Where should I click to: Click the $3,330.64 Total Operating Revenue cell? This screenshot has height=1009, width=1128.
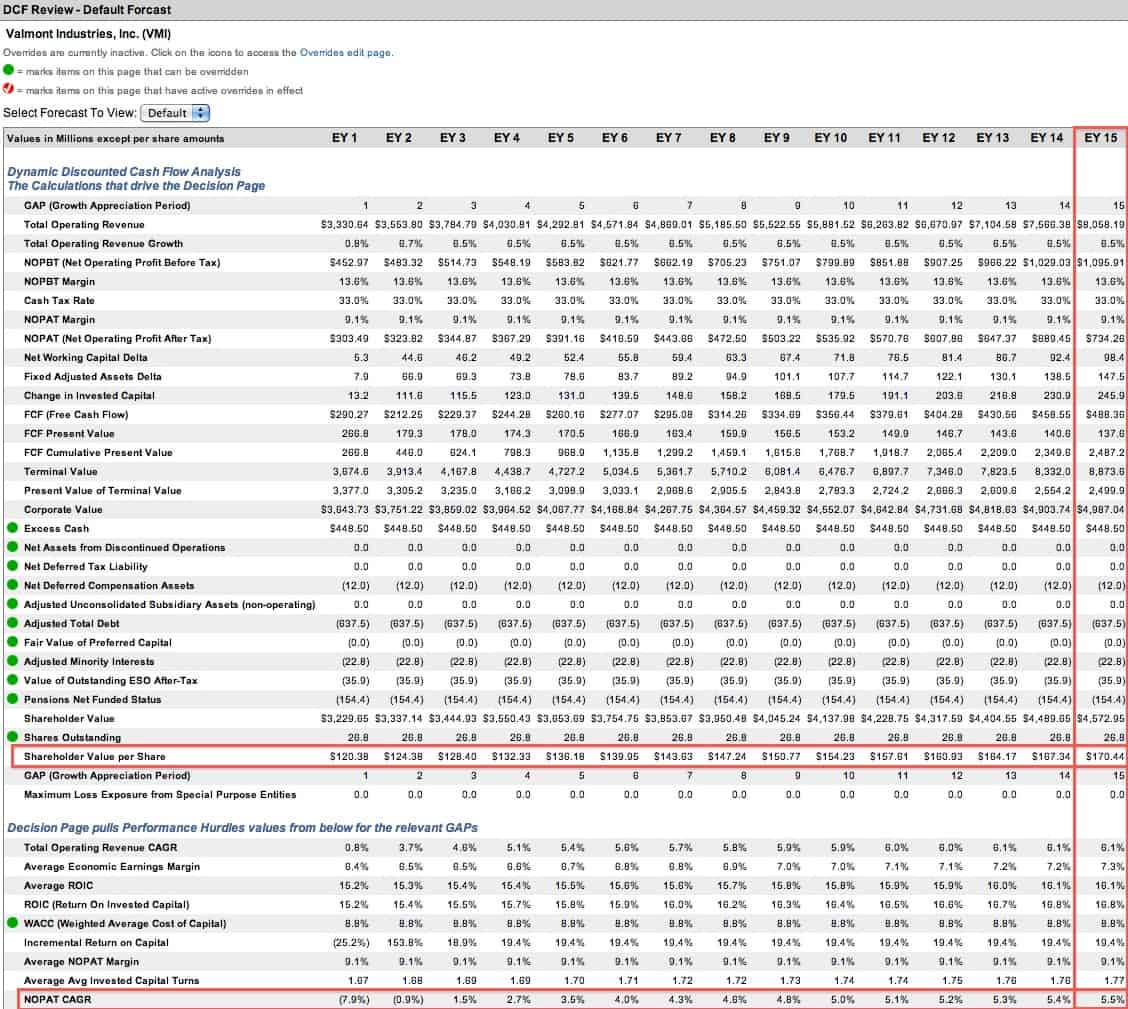[x=345, y=224]
